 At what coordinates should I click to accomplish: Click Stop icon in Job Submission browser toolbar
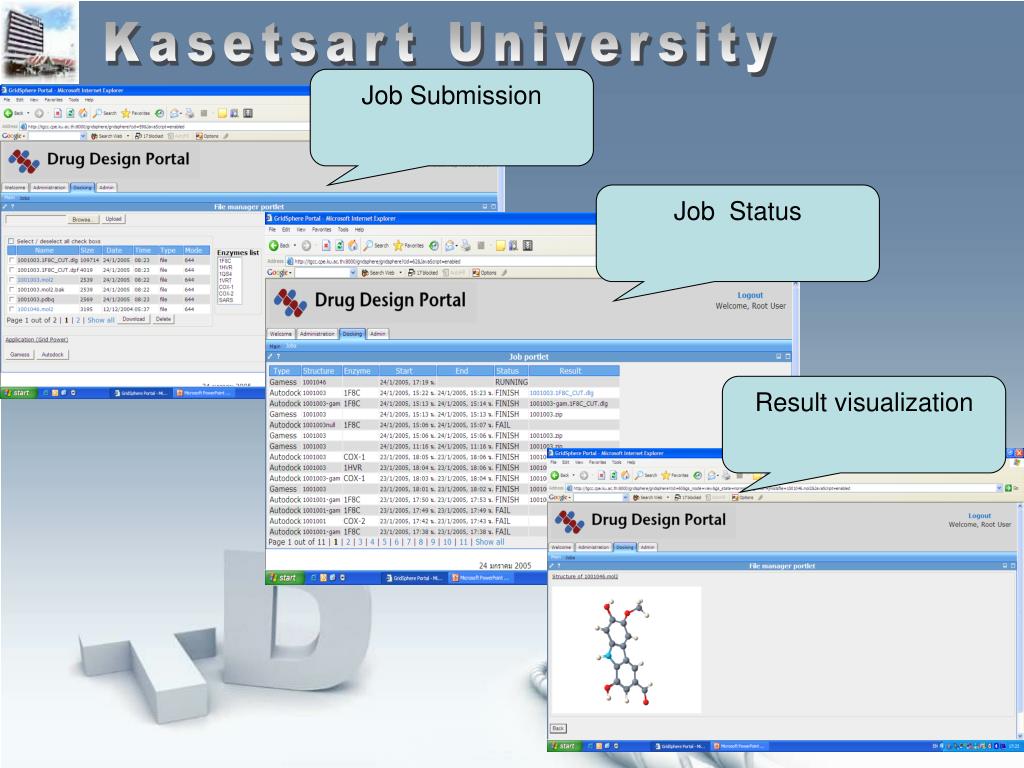coord(57,113)
